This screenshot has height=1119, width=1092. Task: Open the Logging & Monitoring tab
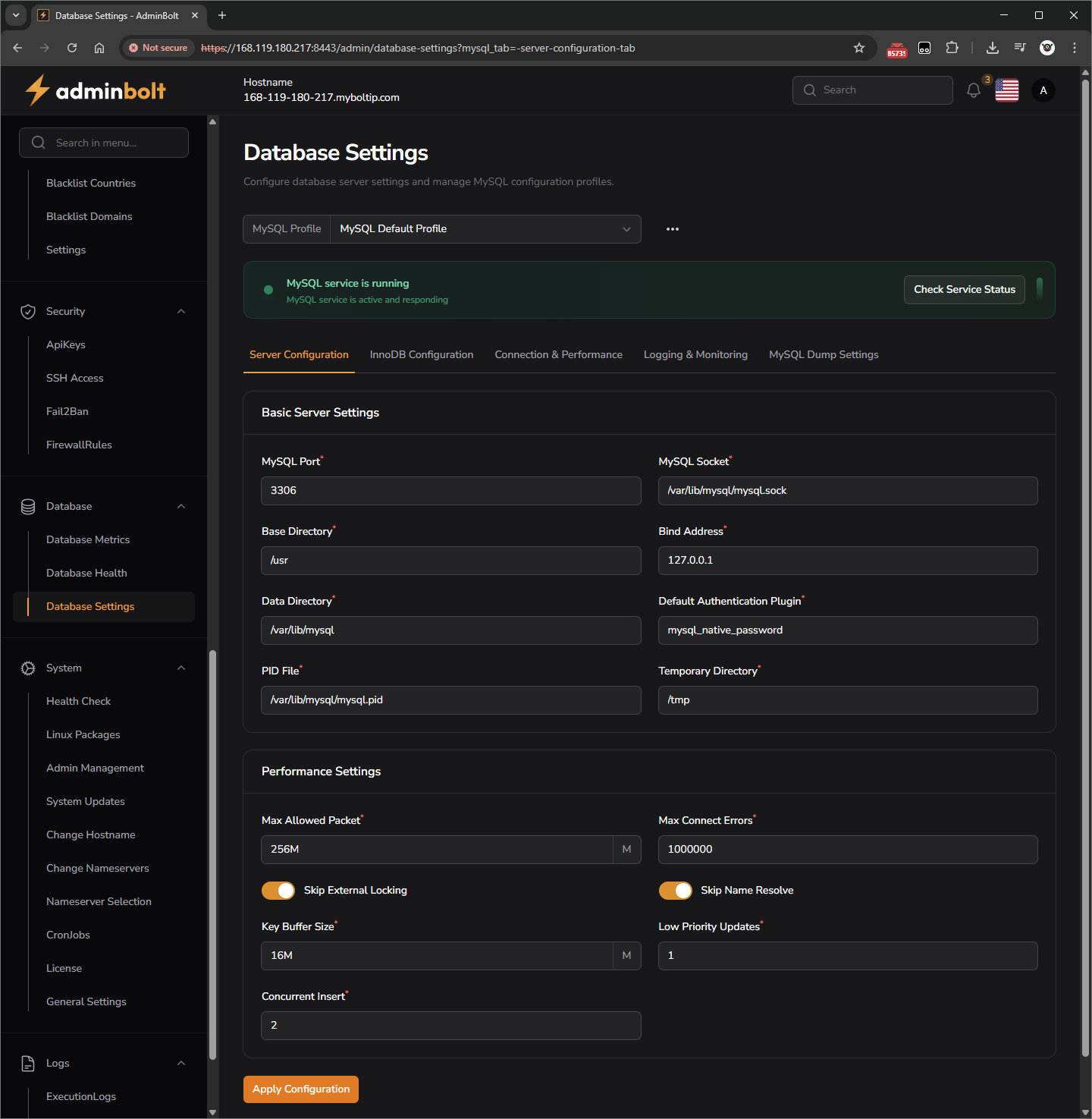pyautogui.click(x=695, y=355)
